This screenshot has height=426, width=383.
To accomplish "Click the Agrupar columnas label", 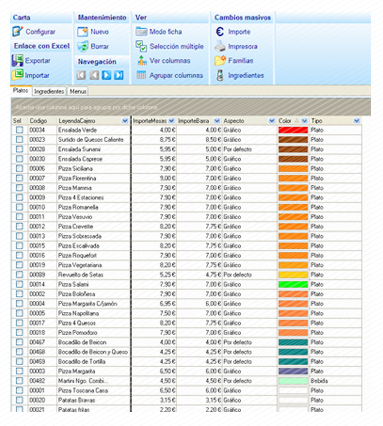I will click(x=176, y=75).
